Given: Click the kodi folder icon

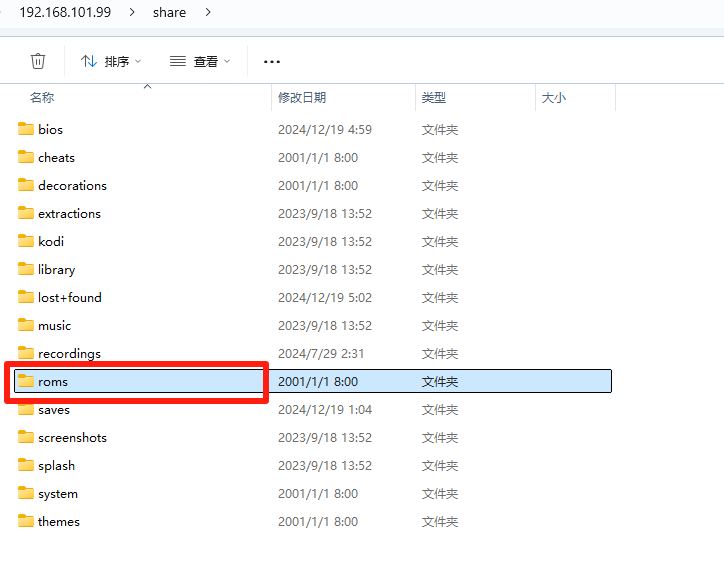Looking at the screenshot, I should (26, 241).
